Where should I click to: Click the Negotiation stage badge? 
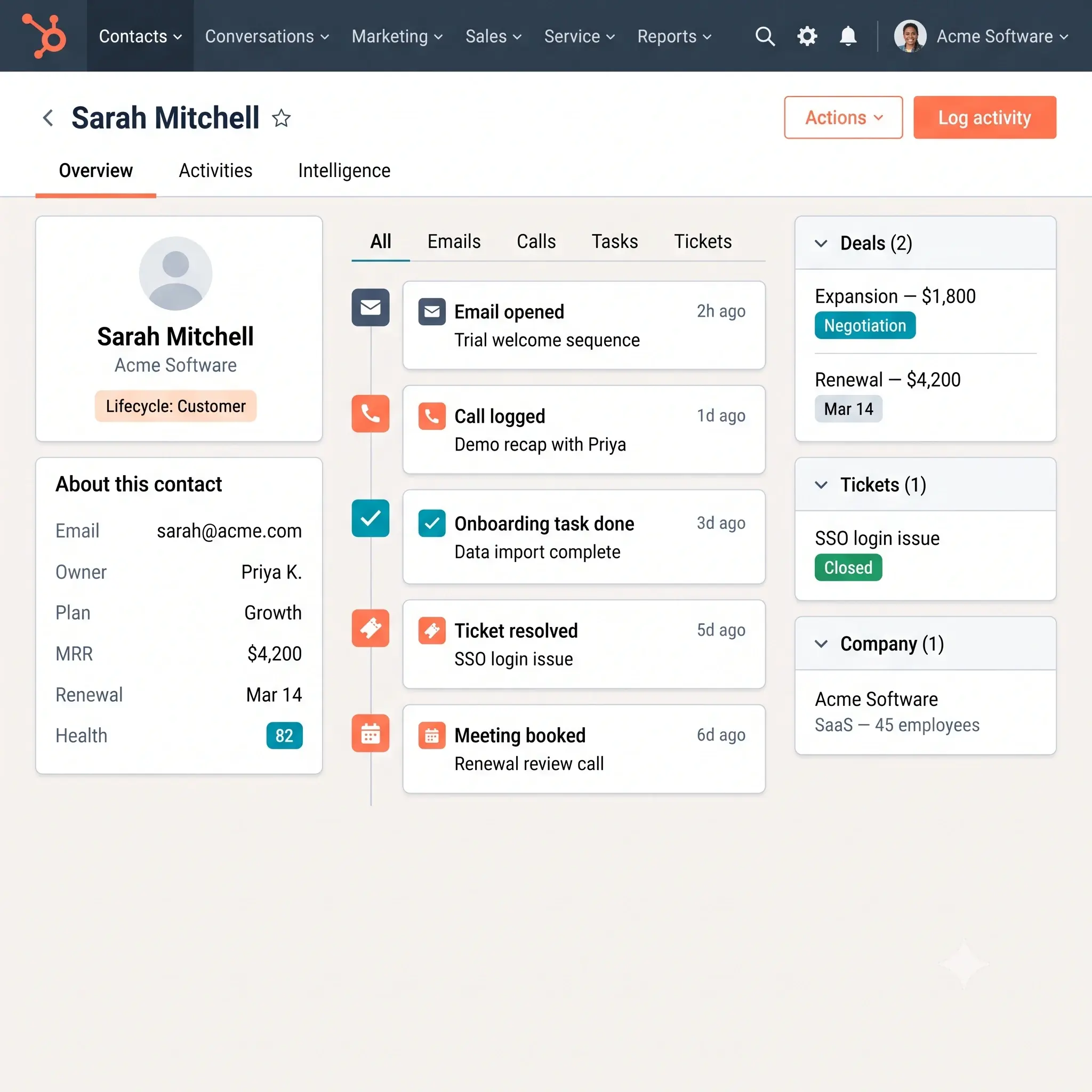click(865, 326)
